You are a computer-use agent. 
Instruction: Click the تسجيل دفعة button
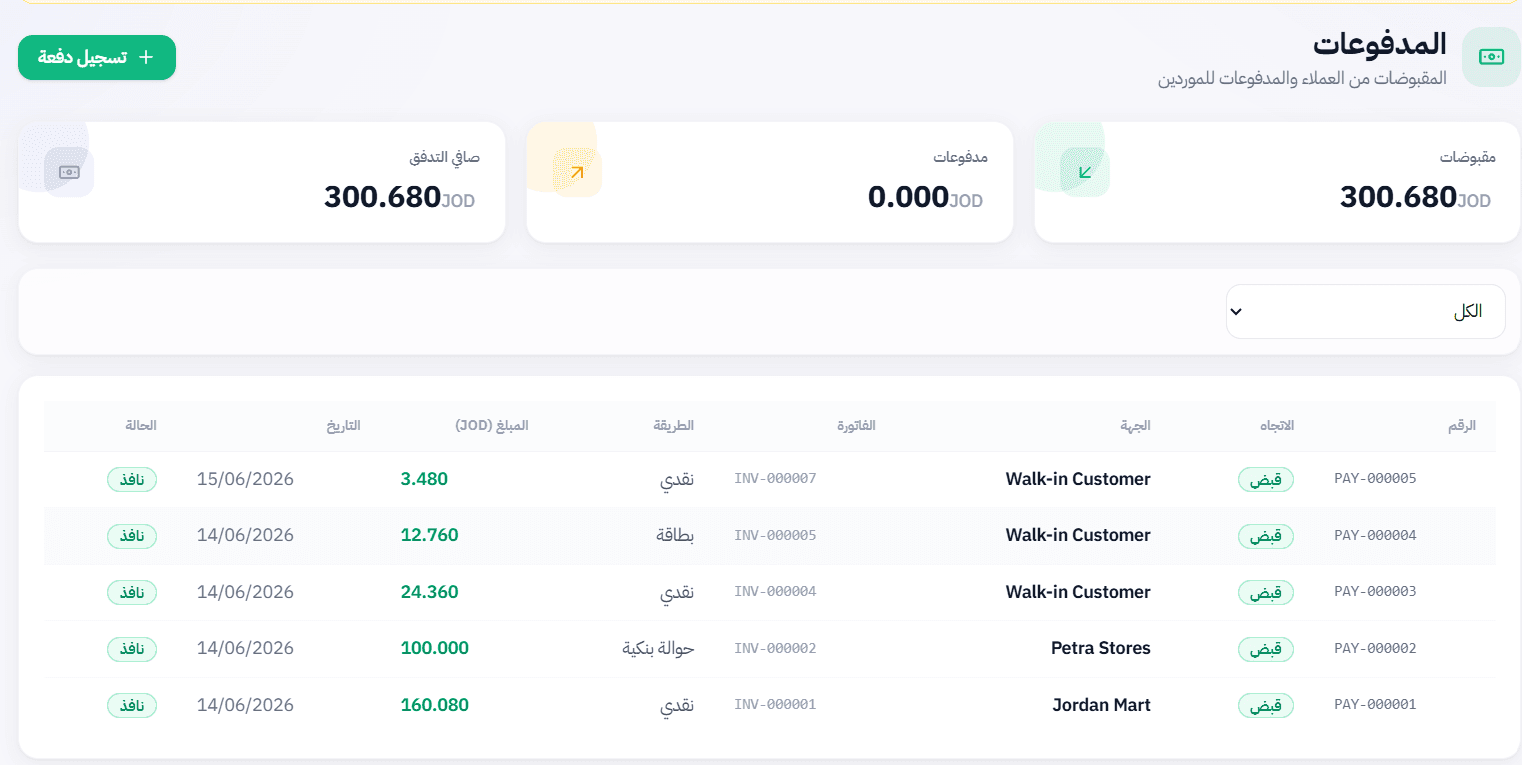pyautogui.click(x=97, y=57)
